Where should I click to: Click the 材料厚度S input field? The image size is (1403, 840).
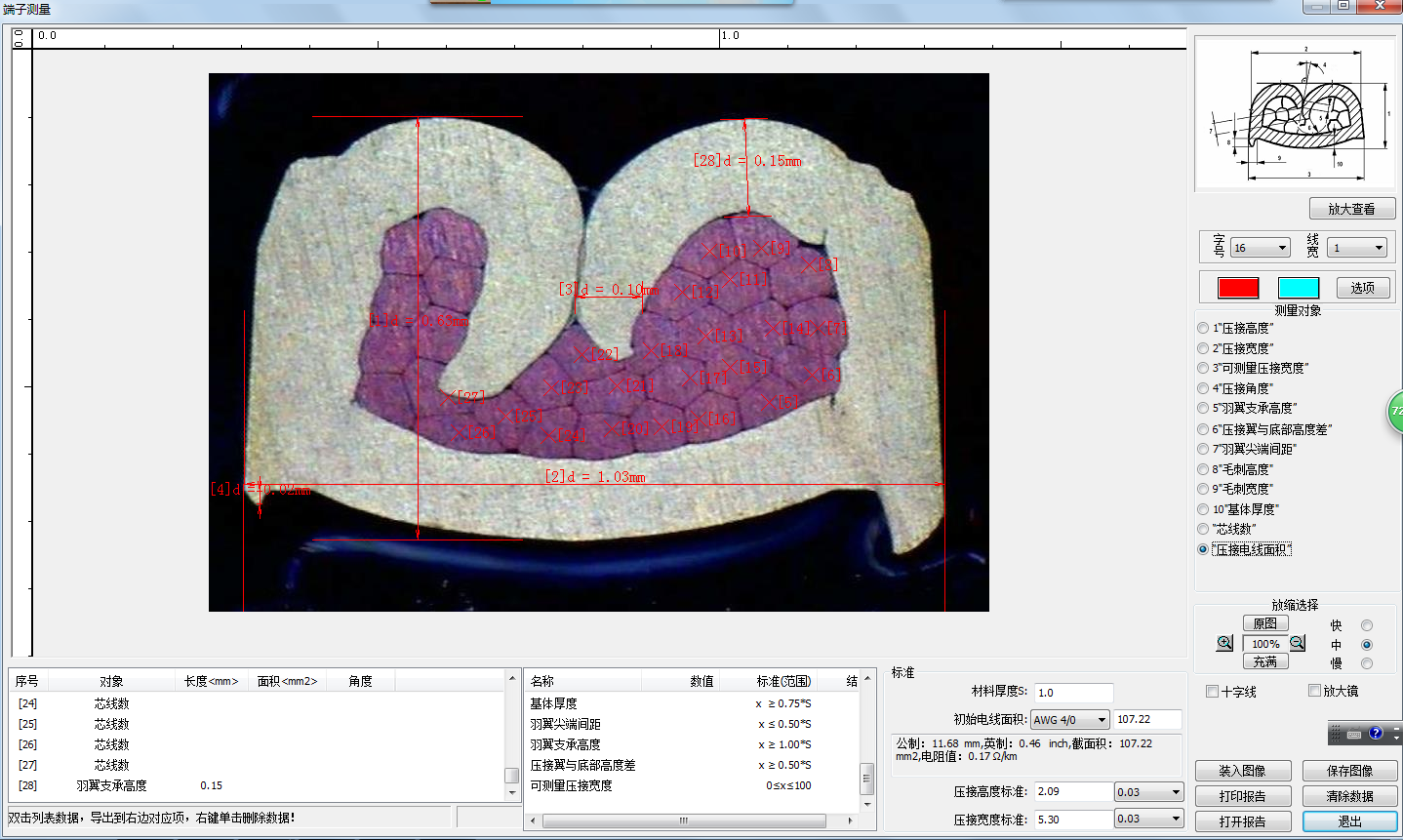coord(1073,693)
